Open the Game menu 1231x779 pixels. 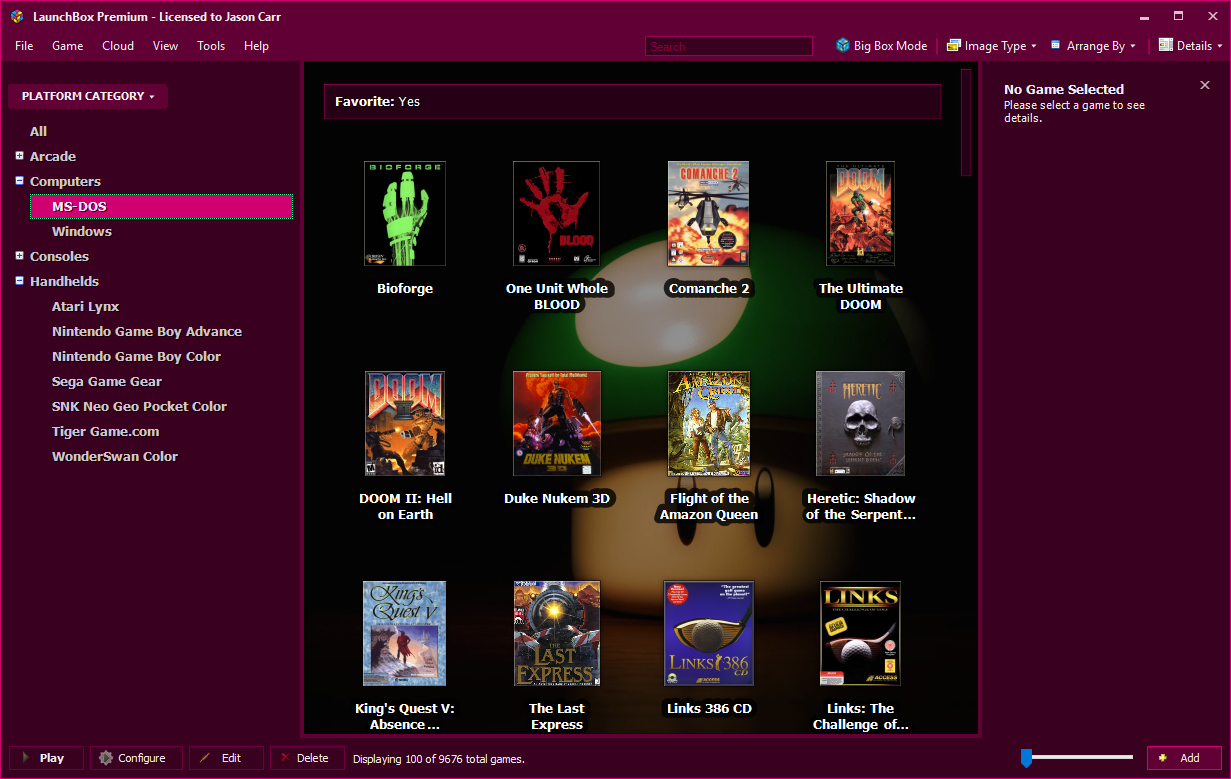(x=68, y=46)
